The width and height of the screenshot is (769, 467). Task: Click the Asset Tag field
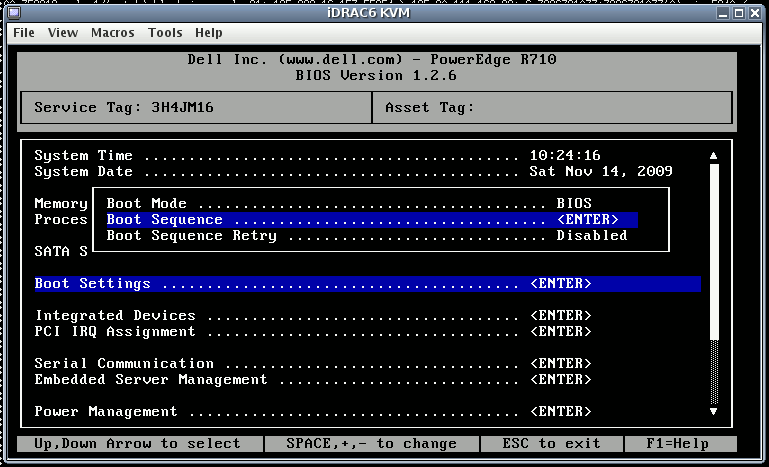552,107
